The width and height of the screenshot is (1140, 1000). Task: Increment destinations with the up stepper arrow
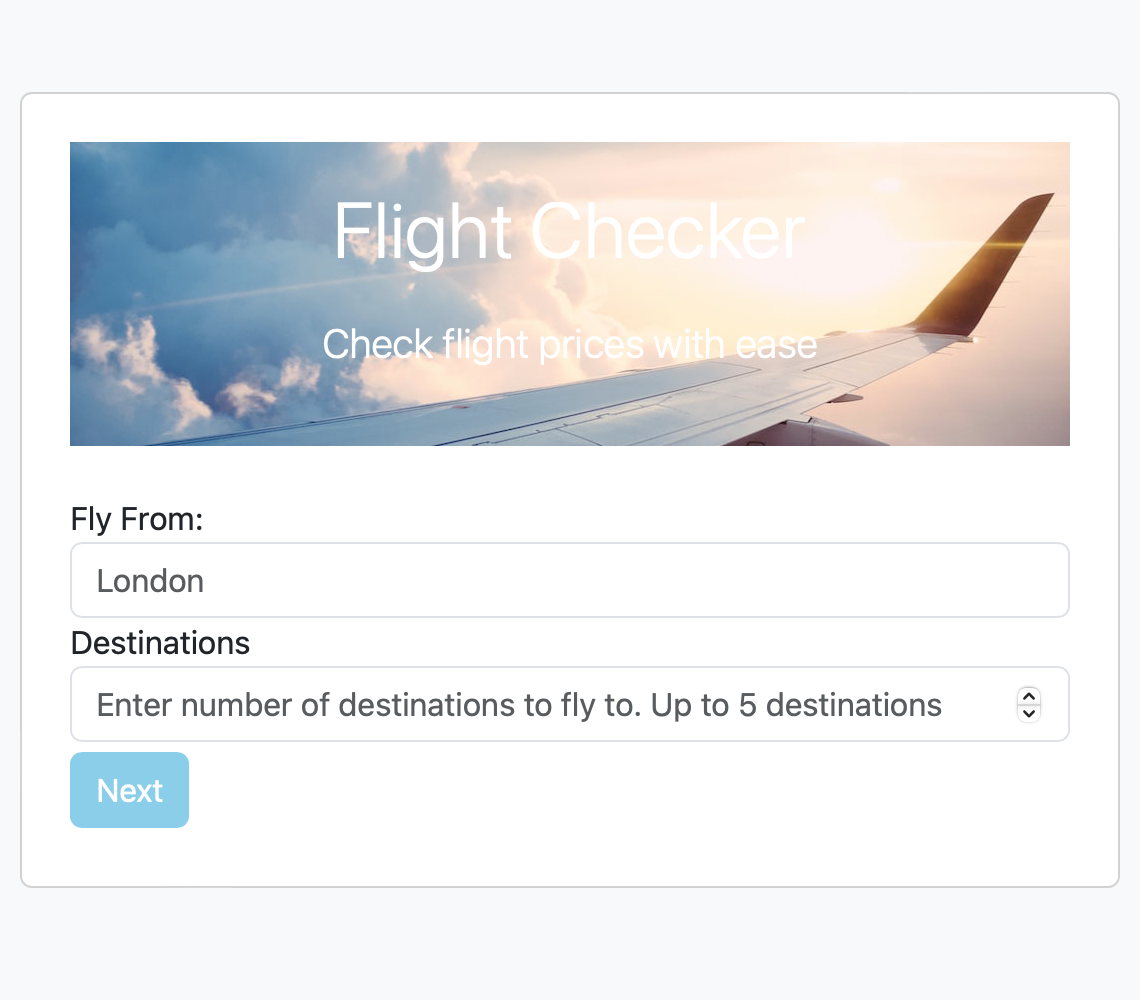coord(1028,696)
